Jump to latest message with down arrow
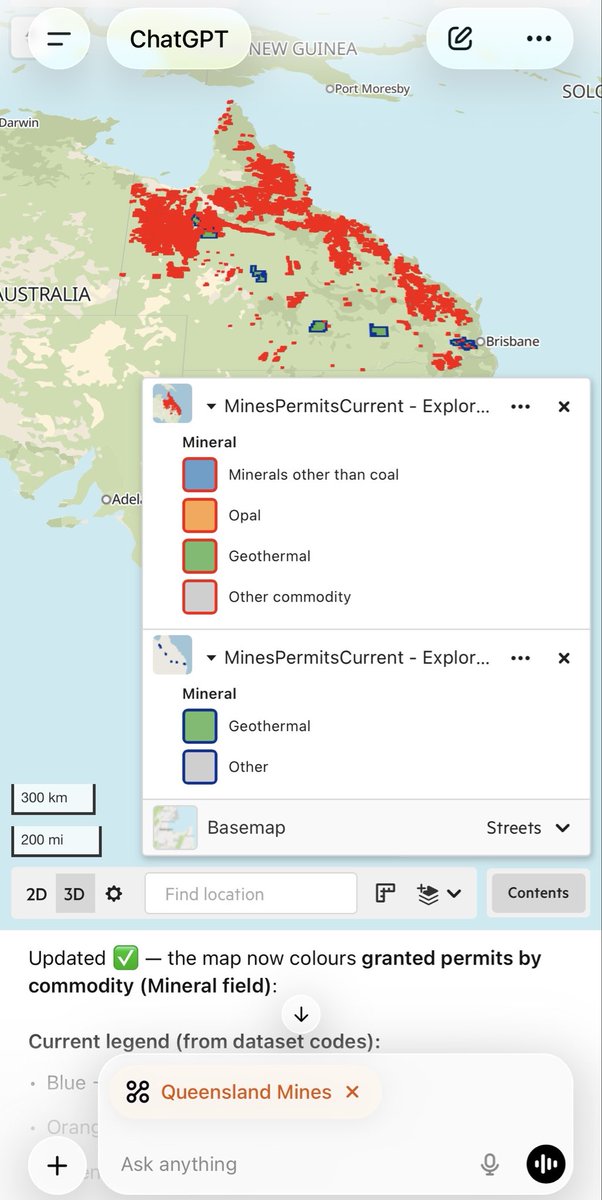The image size is (602, 1200). [x=301, y=1014]
